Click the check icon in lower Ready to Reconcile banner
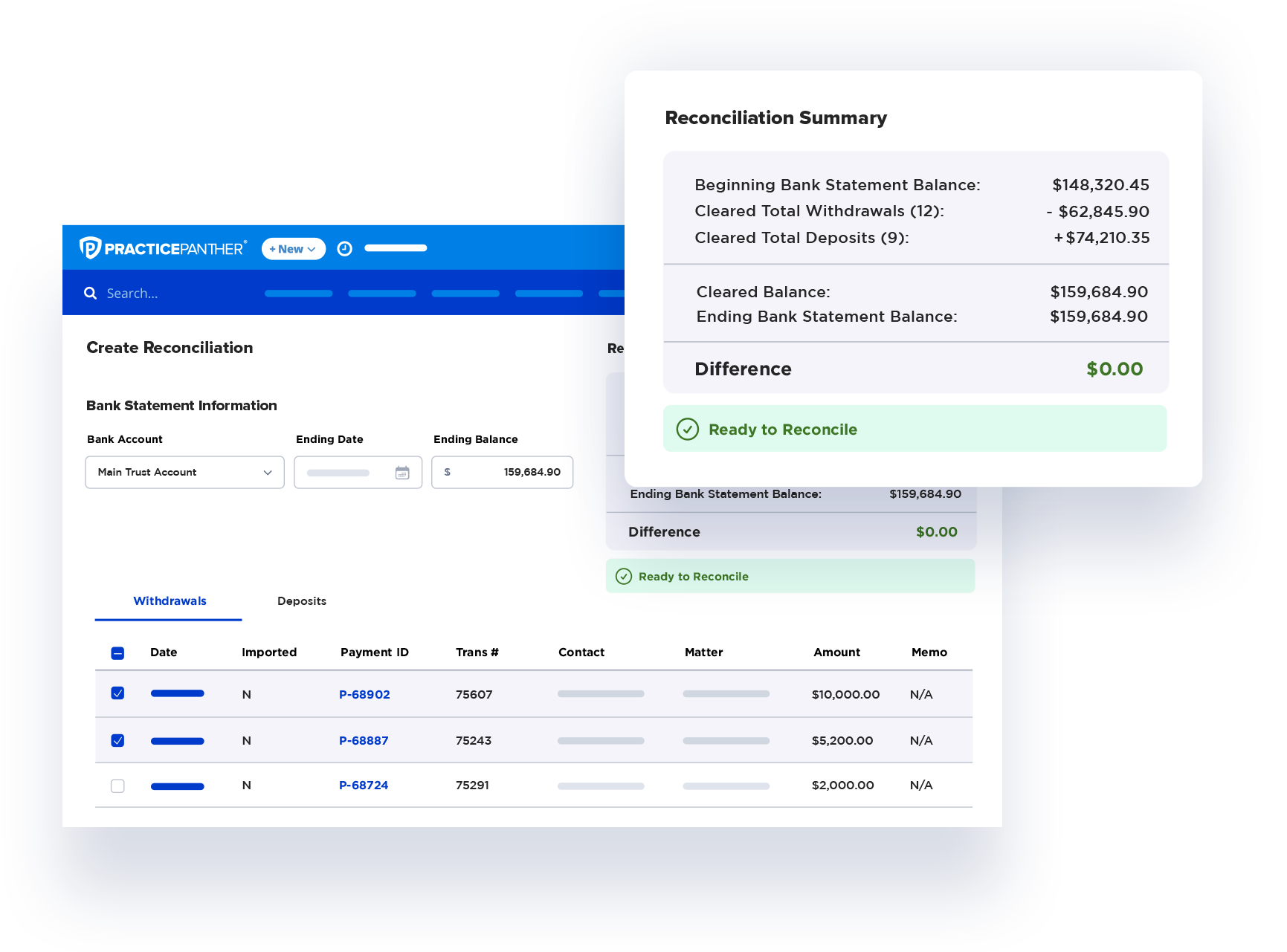 coord(622,576)
